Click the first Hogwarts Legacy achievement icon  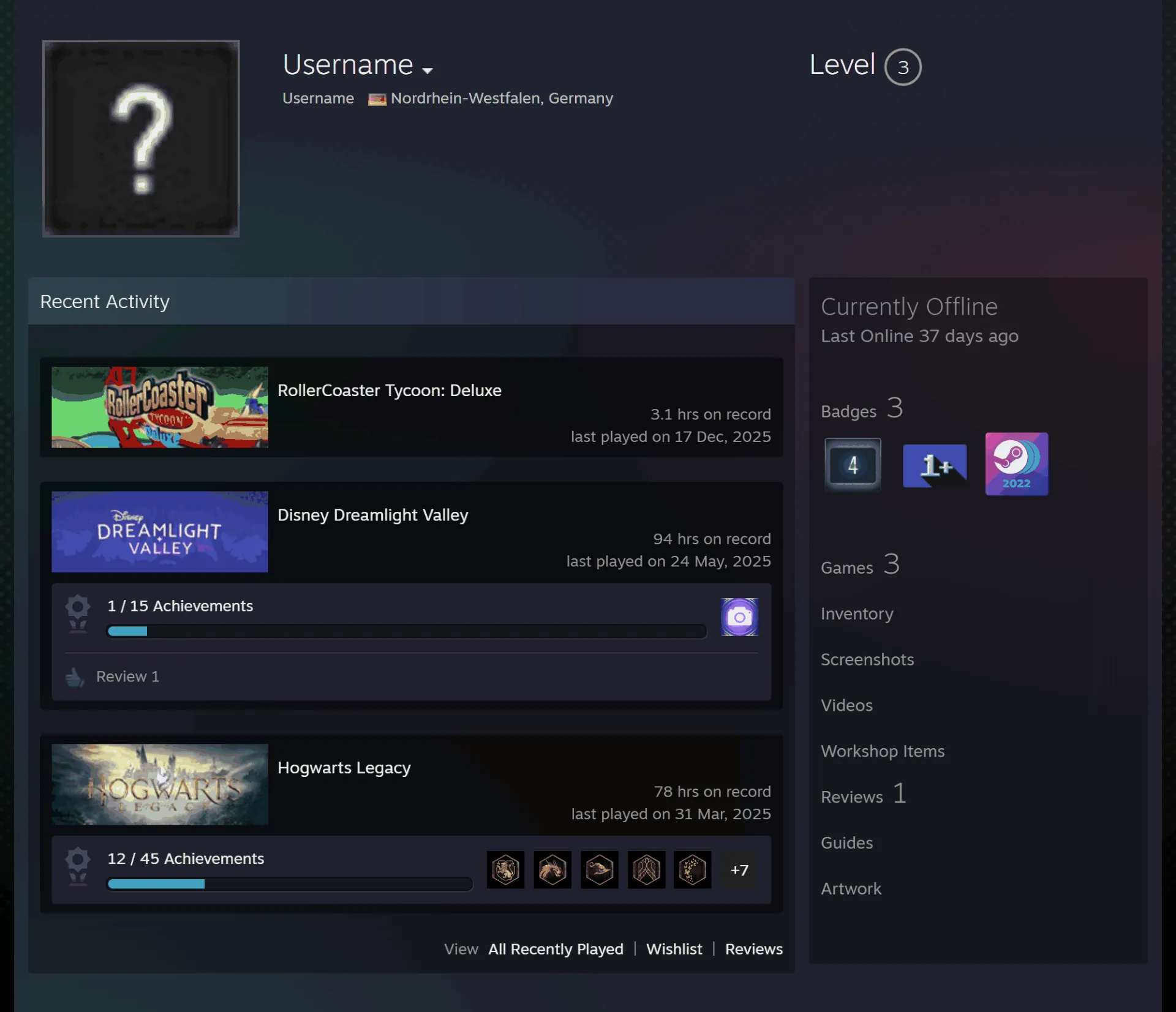(x=505, y=870)
